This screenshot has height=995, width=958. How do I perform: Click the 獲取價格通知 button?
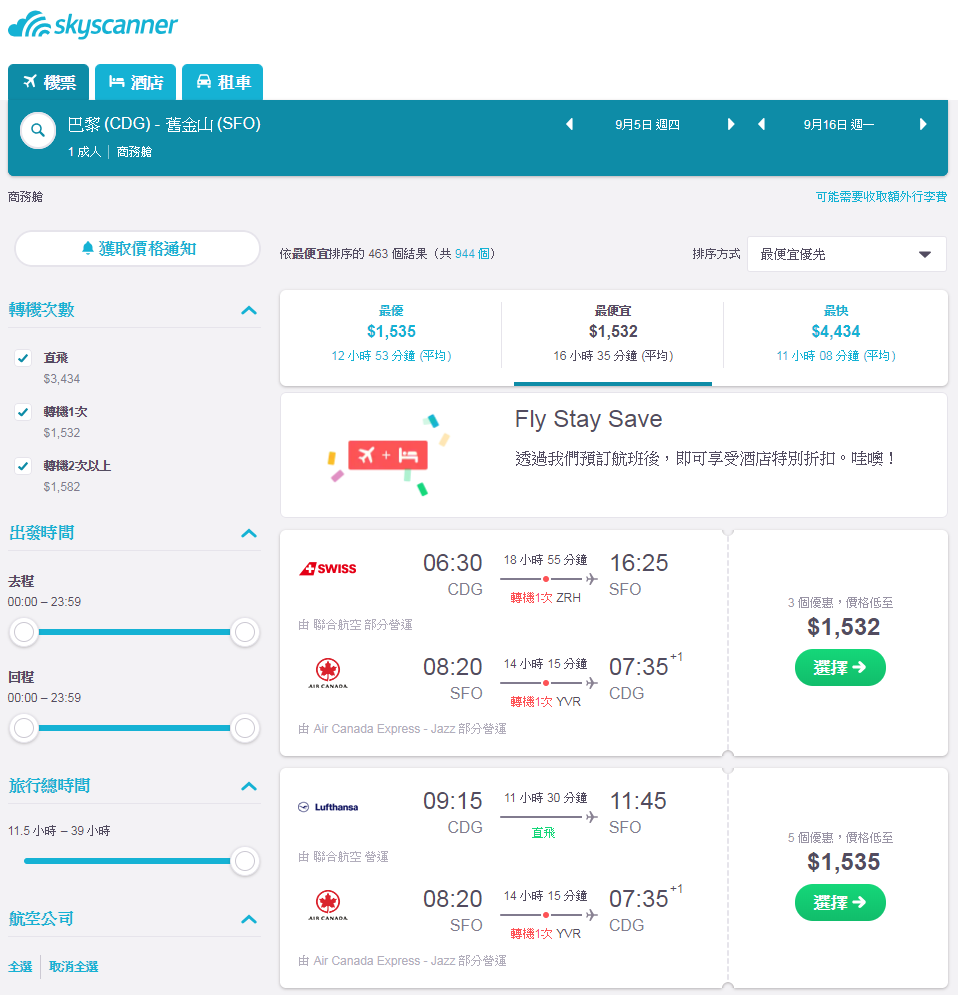(138, 248)
